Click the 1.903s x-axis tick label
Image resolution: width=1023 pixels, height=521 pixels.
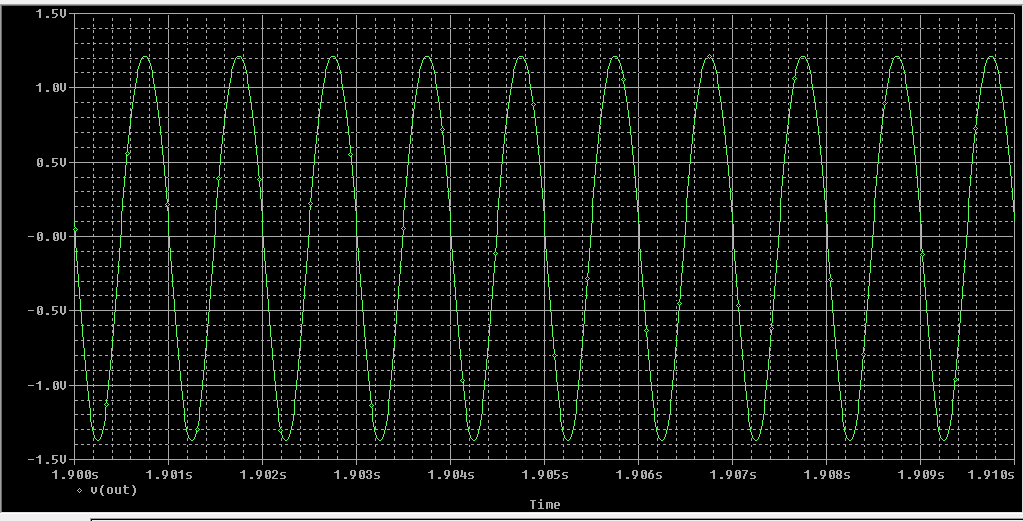[357, 474]
